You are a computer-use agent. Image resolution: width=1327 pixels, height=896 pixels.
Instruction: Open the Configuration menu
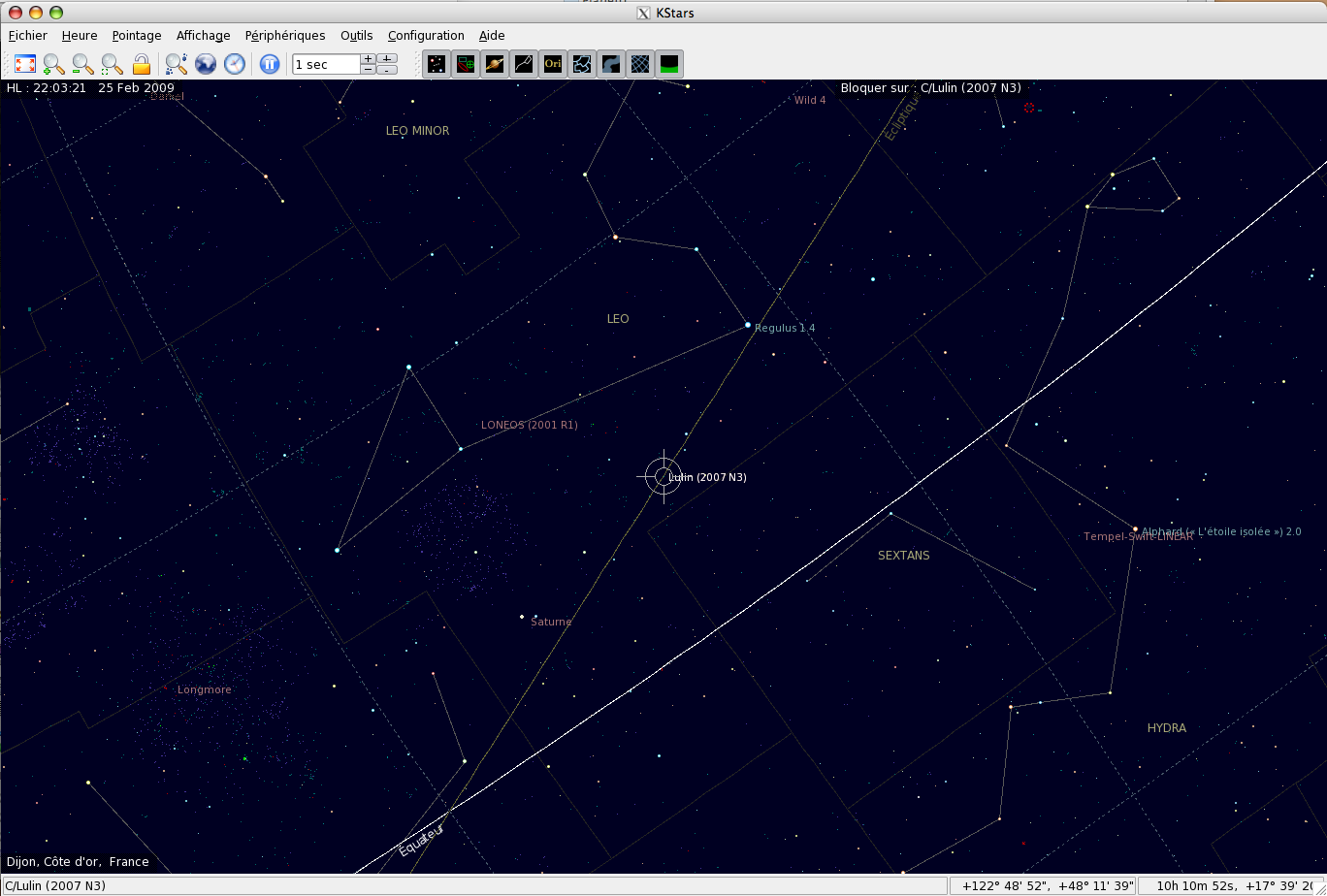pos(426,36)
